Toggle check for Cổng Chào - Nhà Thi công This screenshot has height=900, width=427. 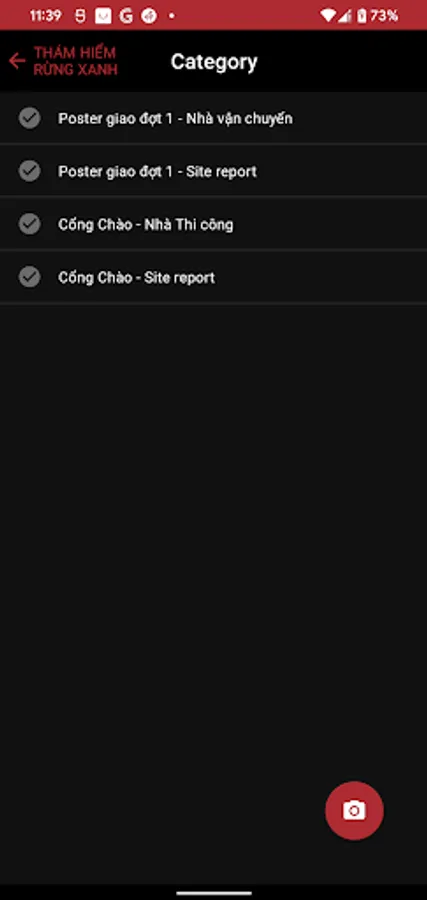[x=29, y=224]
